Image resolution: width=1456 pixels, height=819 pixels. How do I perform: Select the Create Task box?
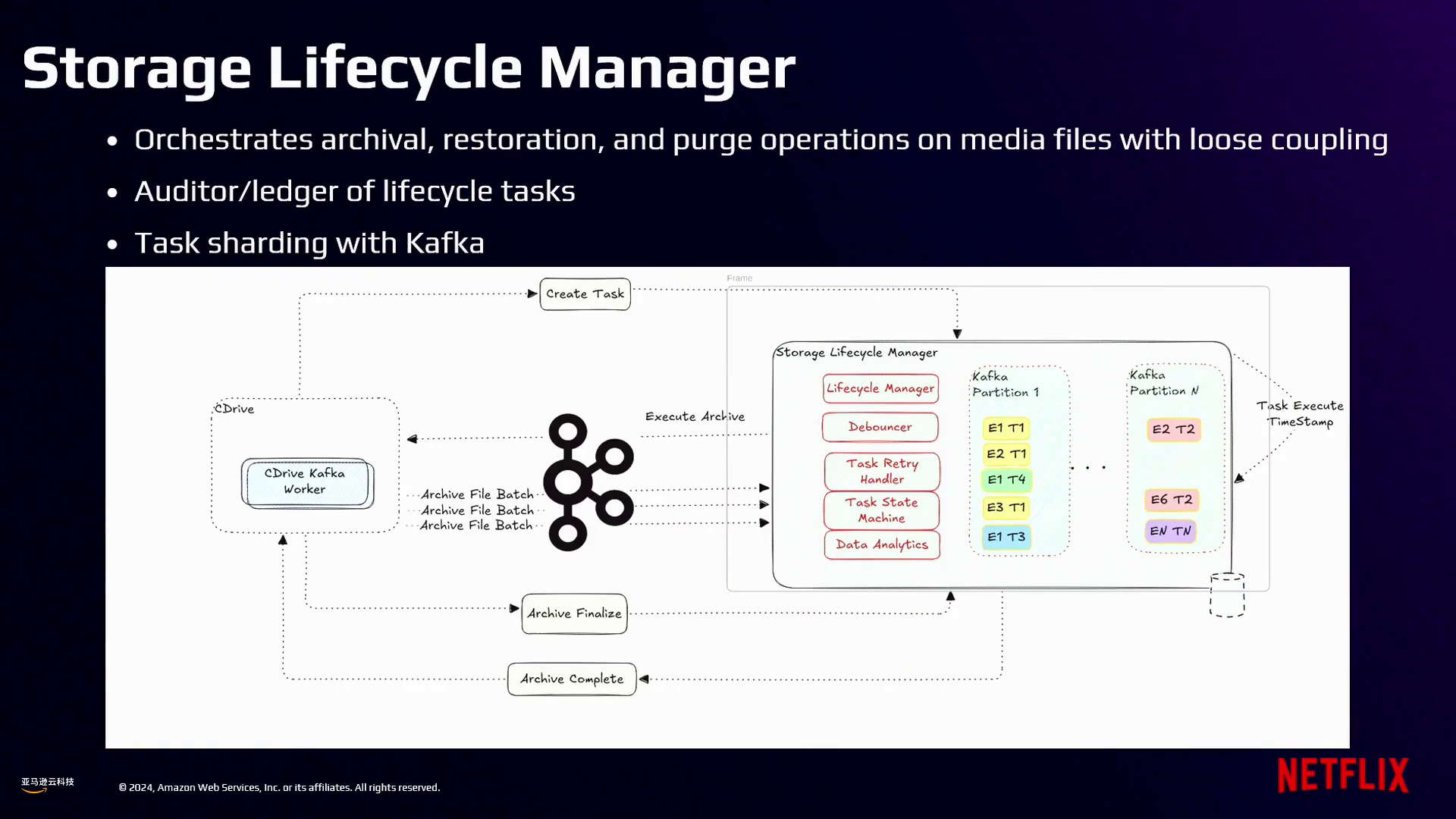pos(585,294)
